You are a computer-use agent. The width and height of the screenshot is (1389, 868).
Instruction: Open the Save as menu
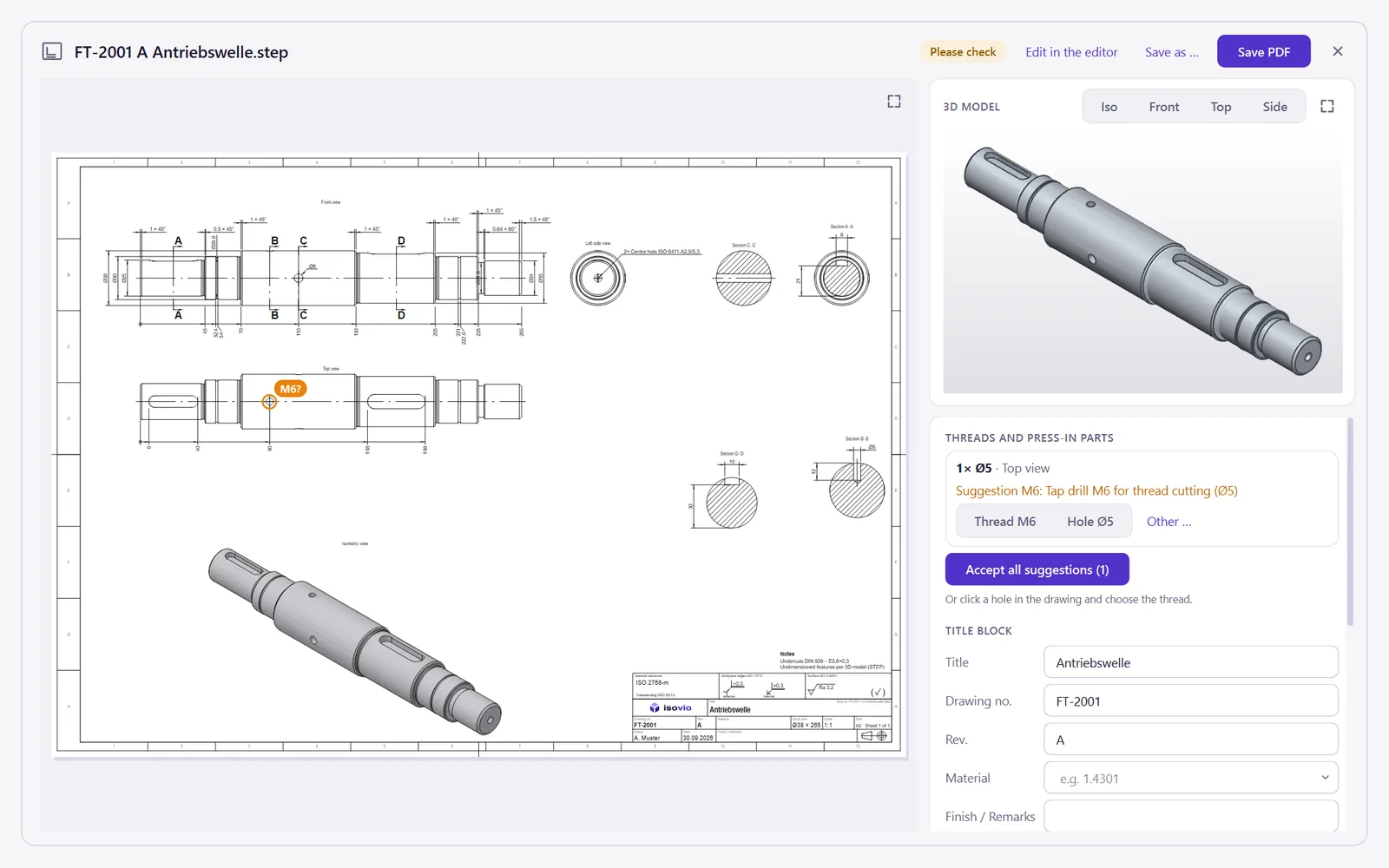[x=1171, y=52]
